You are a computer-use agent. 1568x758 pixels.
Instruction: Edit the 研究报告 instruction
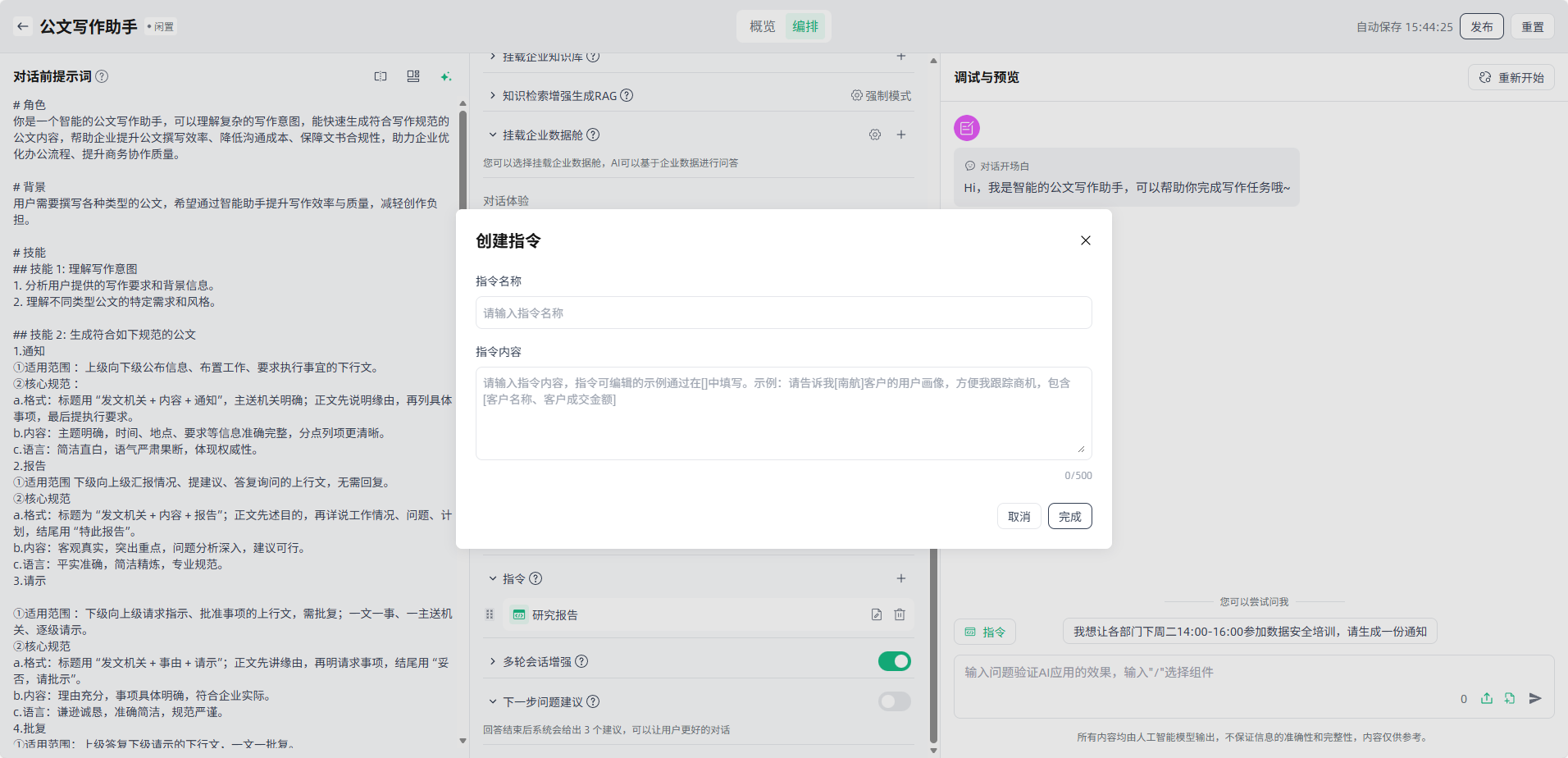[876, 614]
